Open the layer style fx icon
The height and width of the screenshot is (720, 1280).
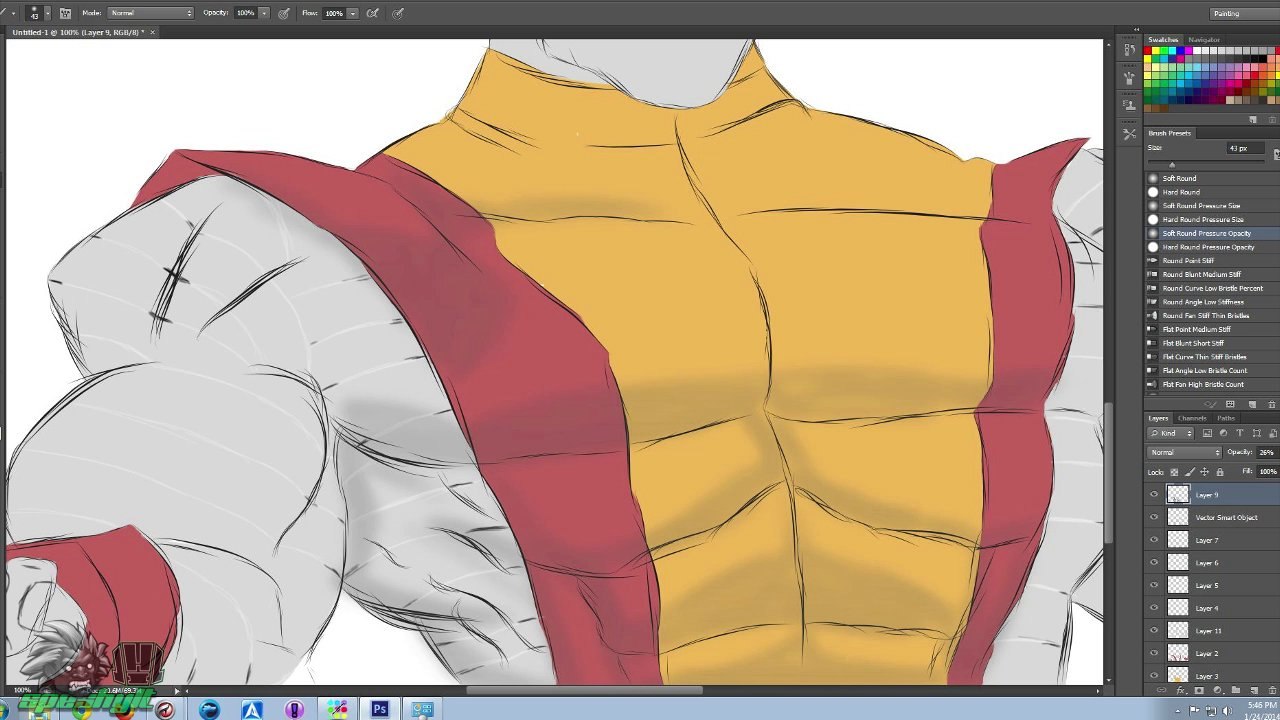pos(1180,690)
